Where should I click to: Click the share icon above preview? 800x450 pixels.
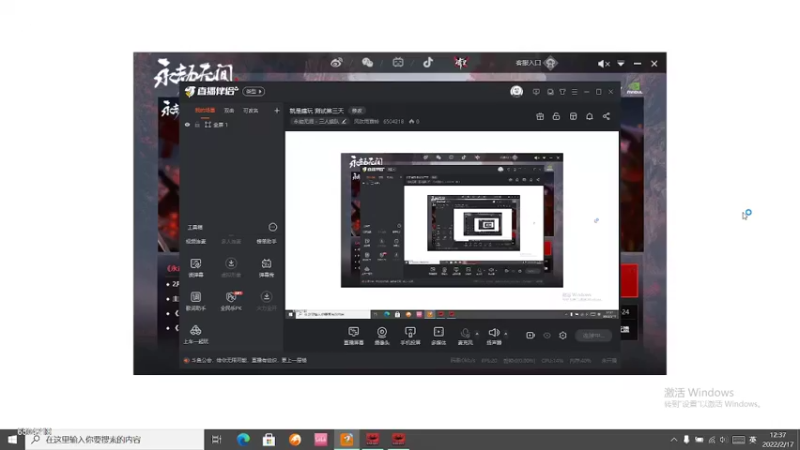click(x=606, y=116)
